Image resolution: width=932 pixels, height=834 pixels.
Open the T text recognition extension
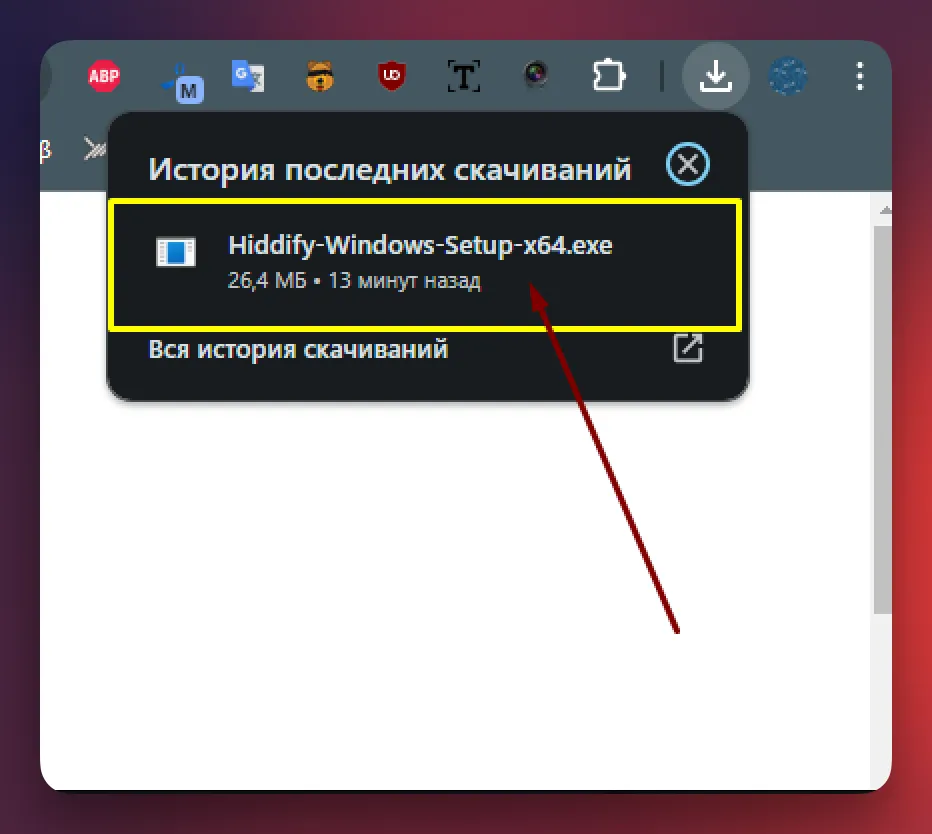[464, 76]
